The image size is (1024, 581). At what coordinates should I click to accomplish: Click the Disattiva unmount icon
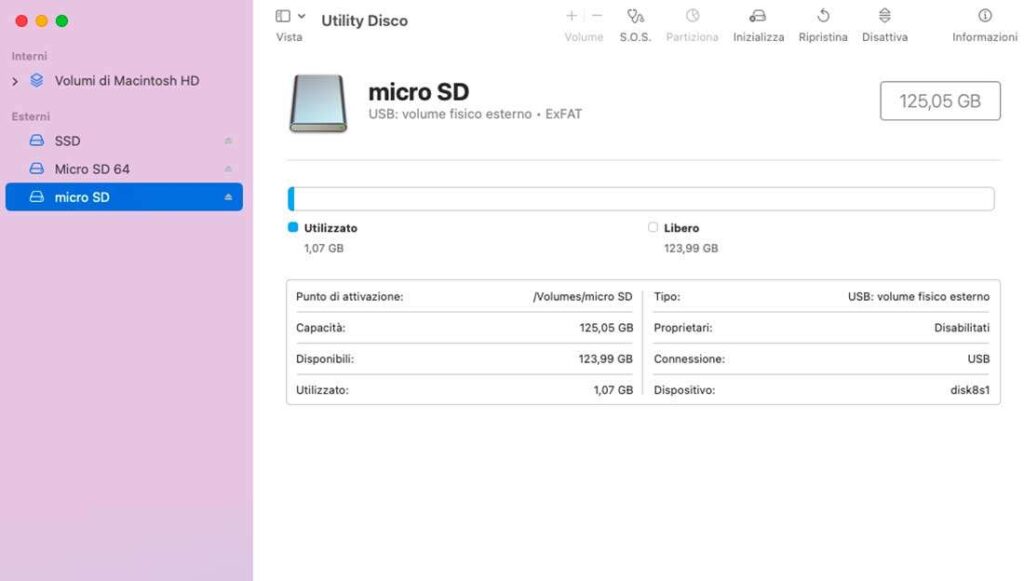click(884, 16)
